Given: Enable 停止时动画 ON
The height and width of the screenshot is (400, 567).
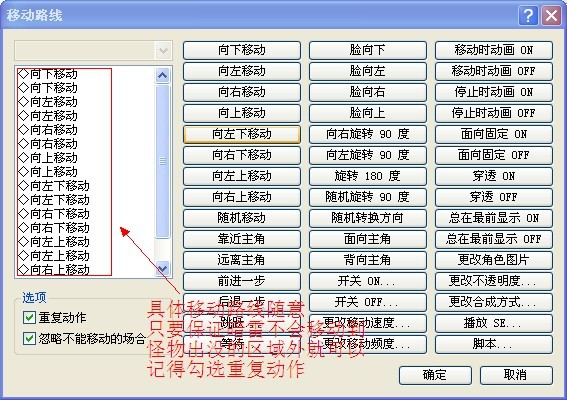Looking at the screenshot, I should 494,92.
